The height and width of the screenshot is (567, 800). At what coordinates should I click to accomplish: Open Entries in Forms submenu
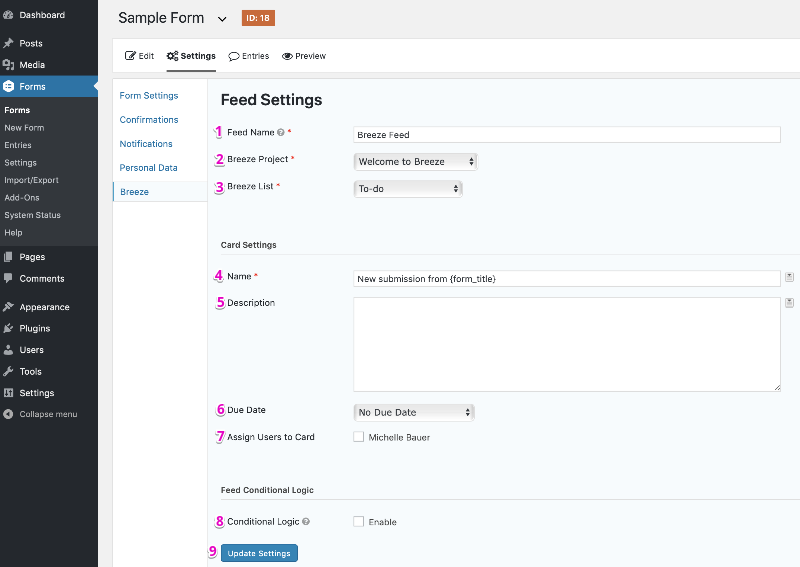click(18, 145)
